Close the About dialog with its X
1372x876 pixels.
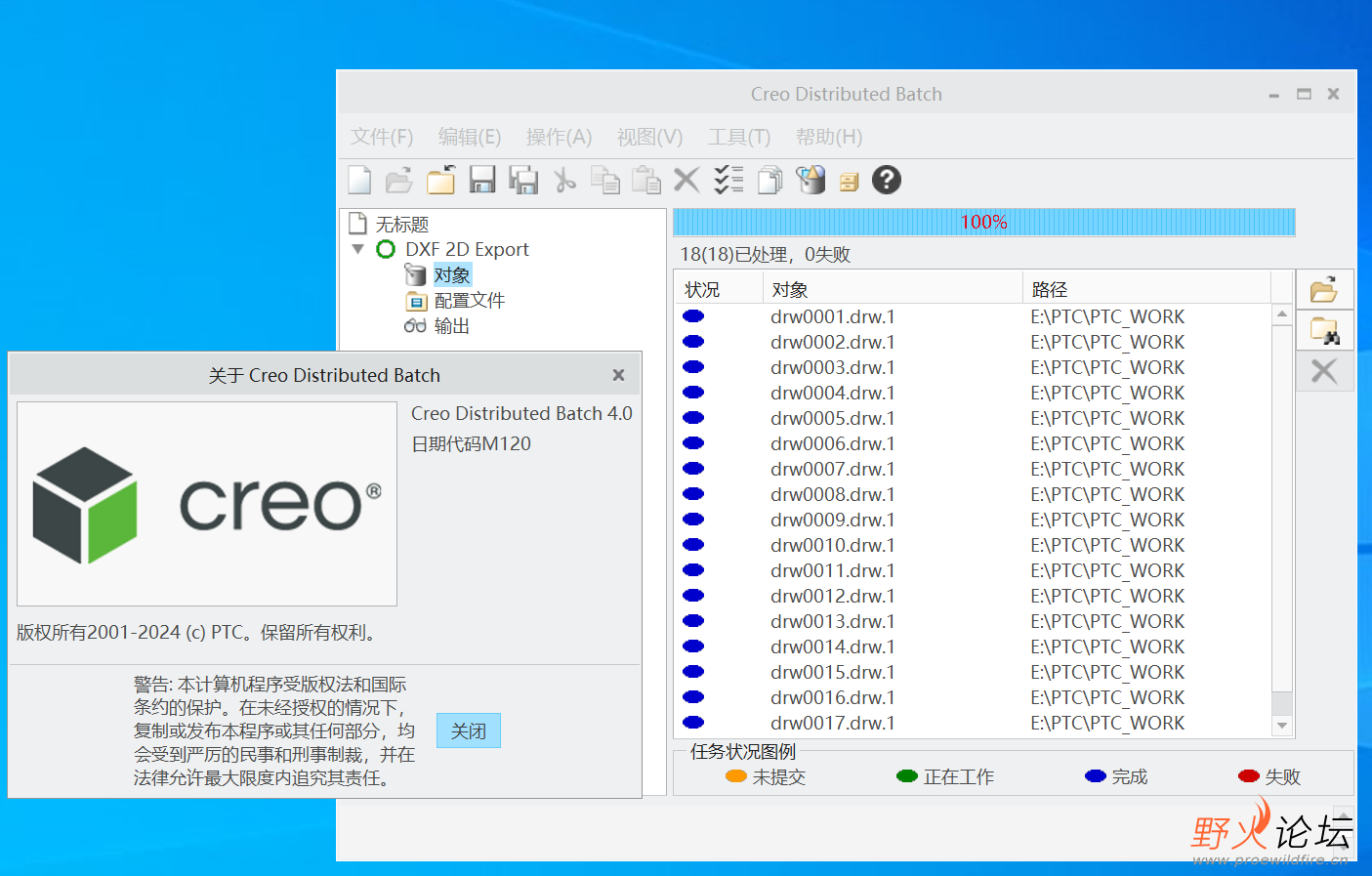[618, 375]
